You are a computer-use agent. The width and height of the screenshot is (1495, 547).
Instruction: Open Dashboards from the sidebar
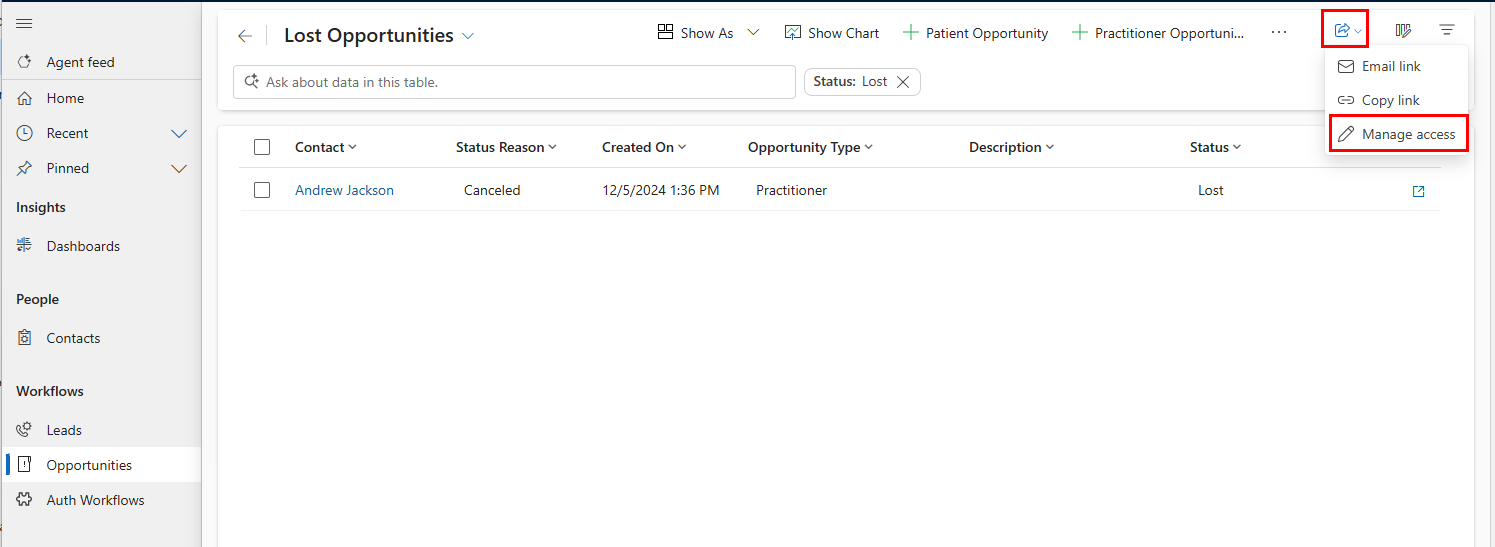pyautogui.click(x=83, y=246)
